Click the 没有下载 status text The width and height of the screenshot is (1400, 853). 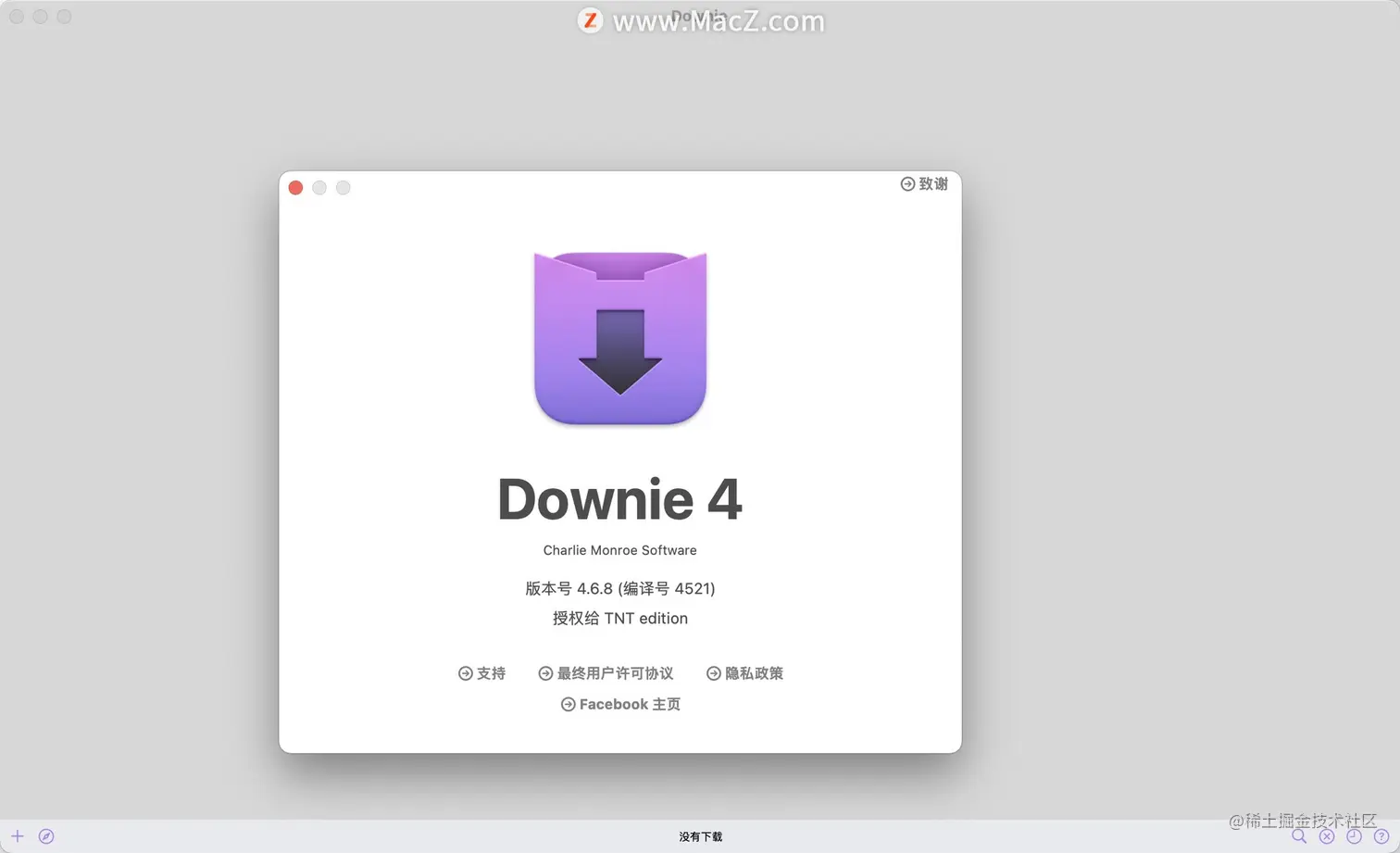pos(701,836)
